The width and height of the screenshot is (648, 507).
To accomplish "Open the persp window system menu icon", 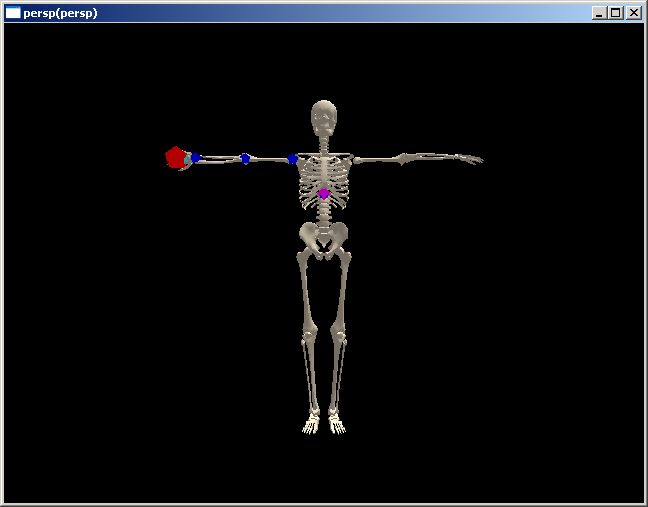I will (13, 13).
